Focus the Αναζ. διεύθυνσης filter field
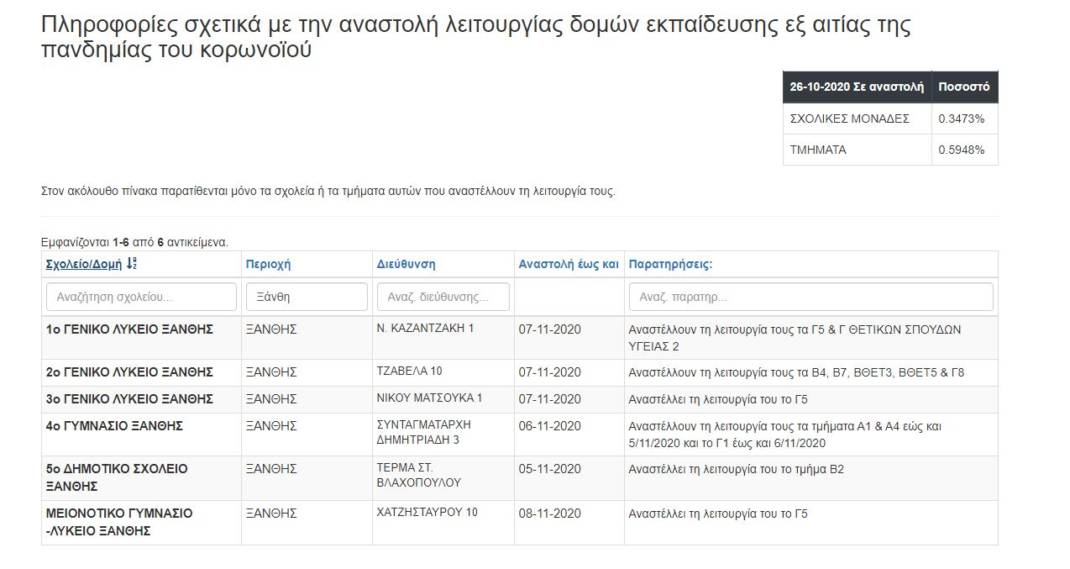This screenshot has height=569, width=1070. pyautogui.click(x=444, y=297)
